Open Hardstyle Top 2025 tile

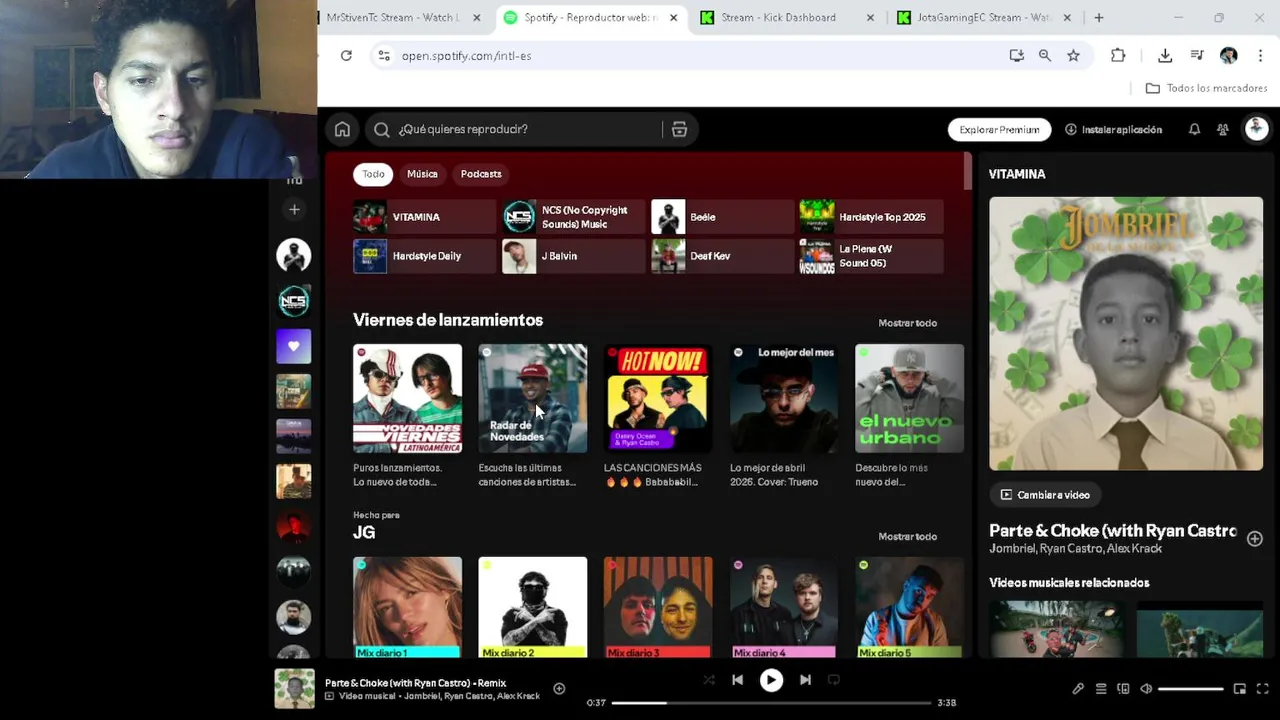point(870,217)
